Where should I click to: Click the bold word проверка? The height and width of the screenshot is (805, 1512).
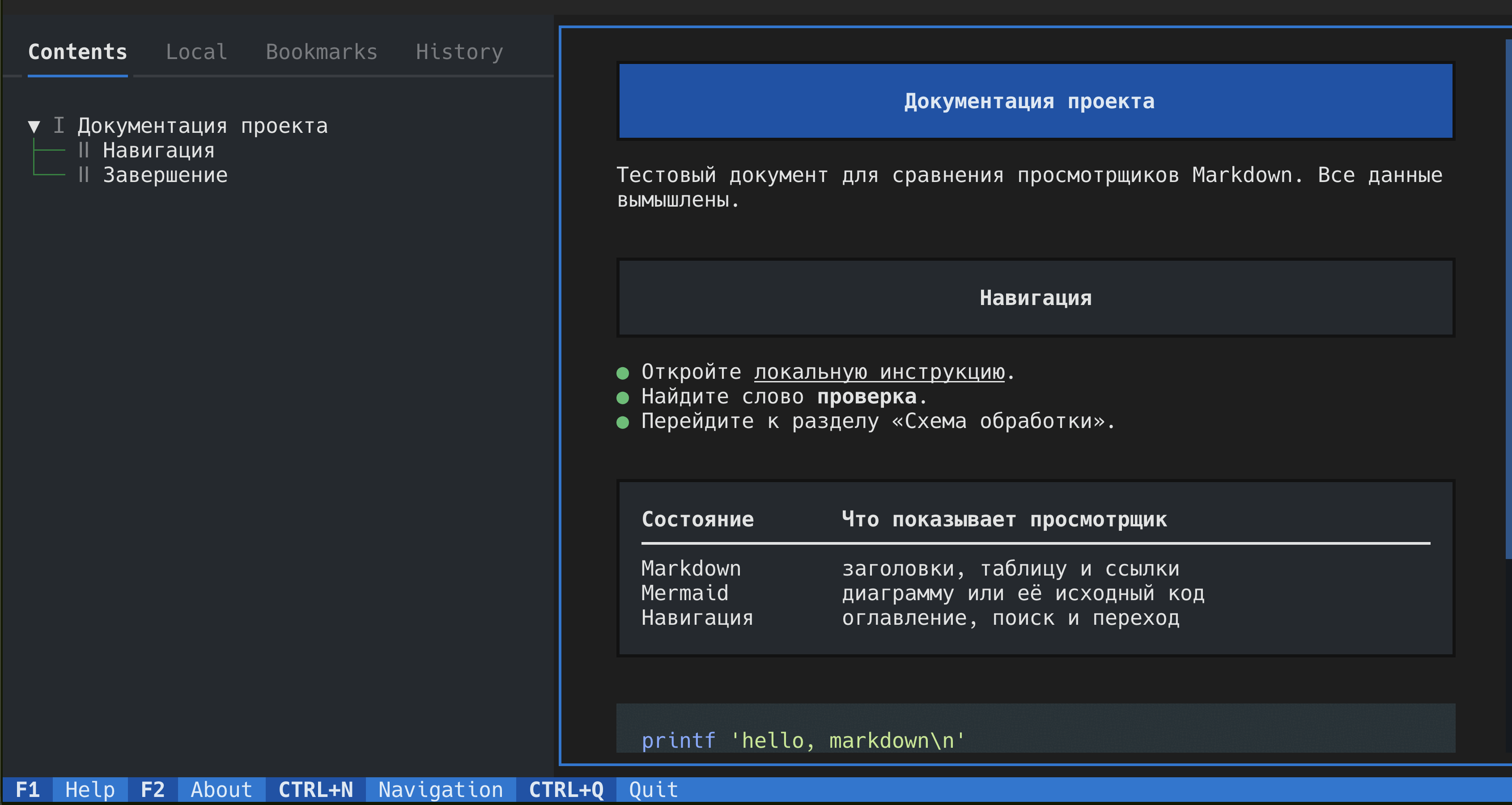pyautogui.click(x=867, y=397)
